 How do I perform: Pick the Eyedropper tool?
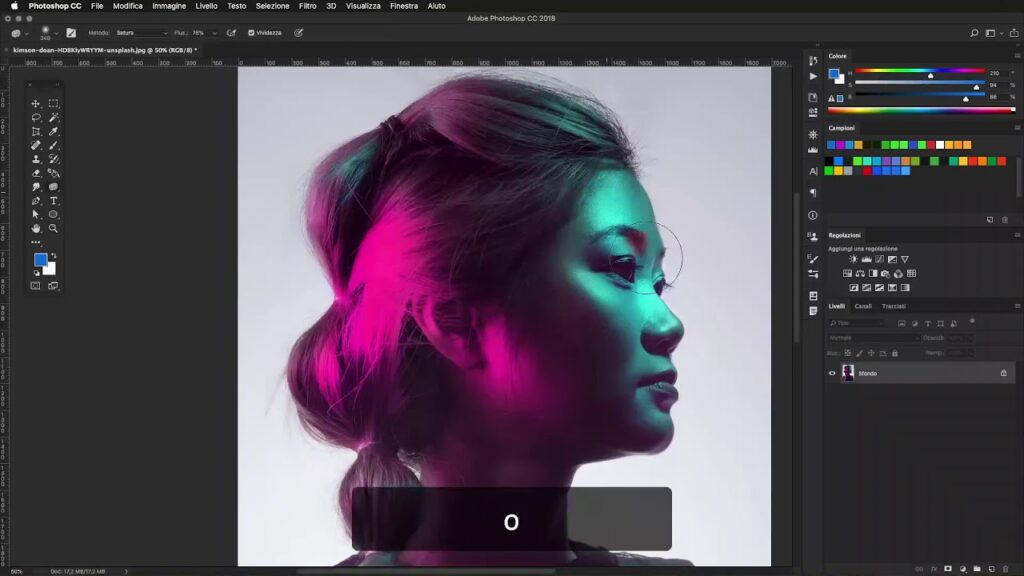pyautogui.click(x=54, y=131)
